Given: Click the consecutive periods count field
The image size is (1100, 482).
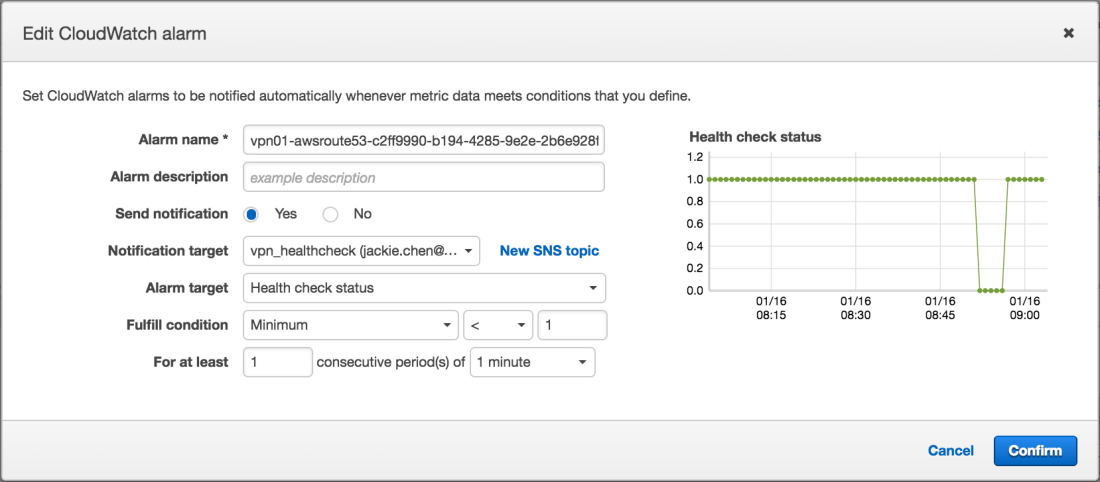Looking at the screenshot, I should click(x=278, y=362).
